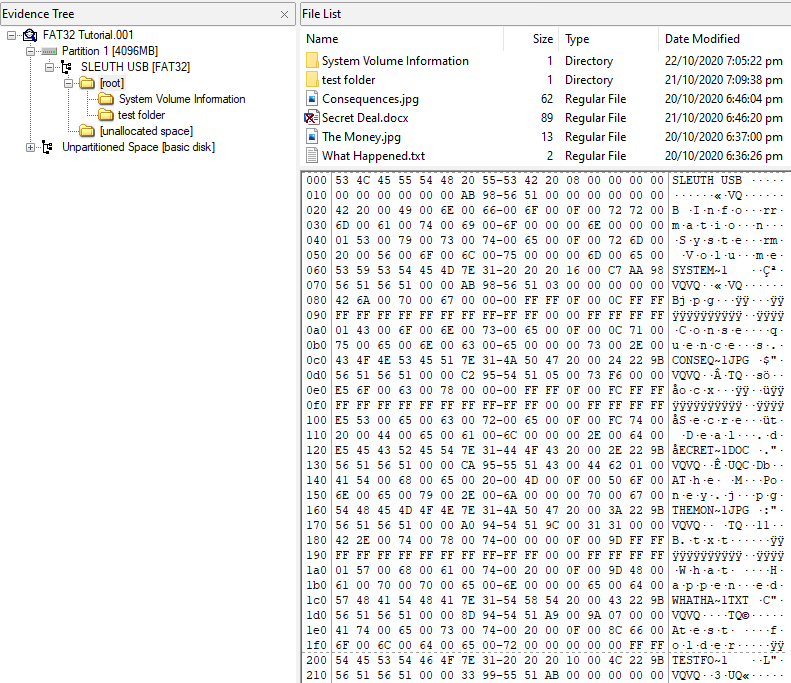
Task: Click The Money.jpg image file icon
Action: click(x=312, y=137)
